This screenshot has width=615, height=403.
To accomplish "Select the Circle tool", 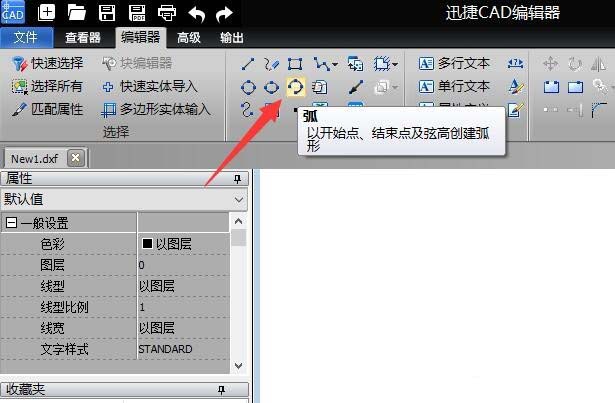I will tap(248, 87).
